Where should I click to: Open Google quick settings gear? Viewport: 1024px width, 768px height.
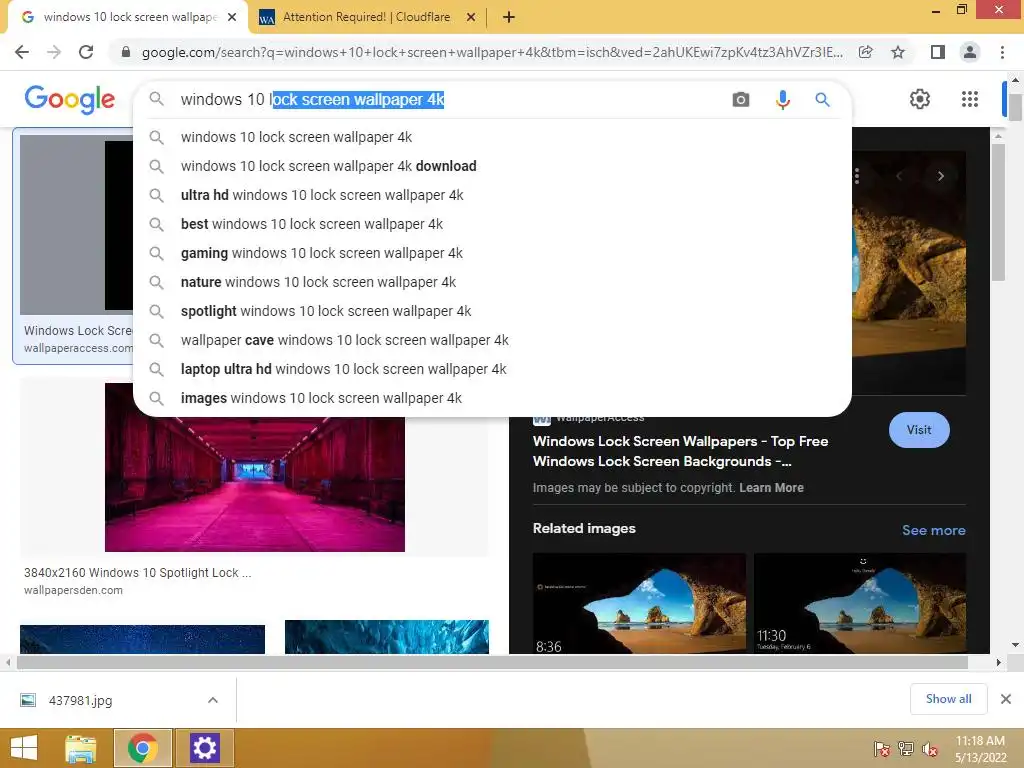[920, 99]
